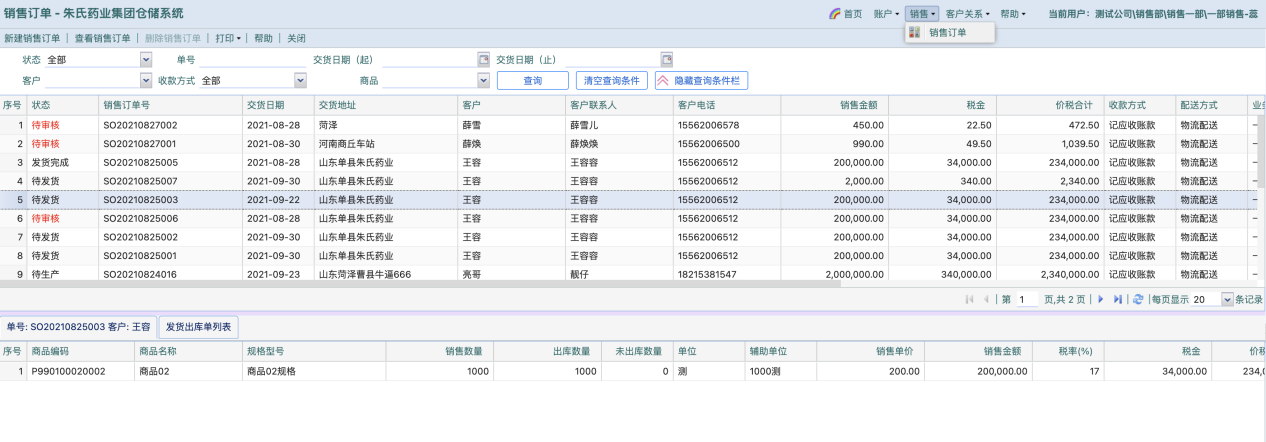The width and height of the screenshot is (1266, 442).
Task: Click the rainbow 首页 home icon
Action: pyautogui.click(x=834, y=14)
